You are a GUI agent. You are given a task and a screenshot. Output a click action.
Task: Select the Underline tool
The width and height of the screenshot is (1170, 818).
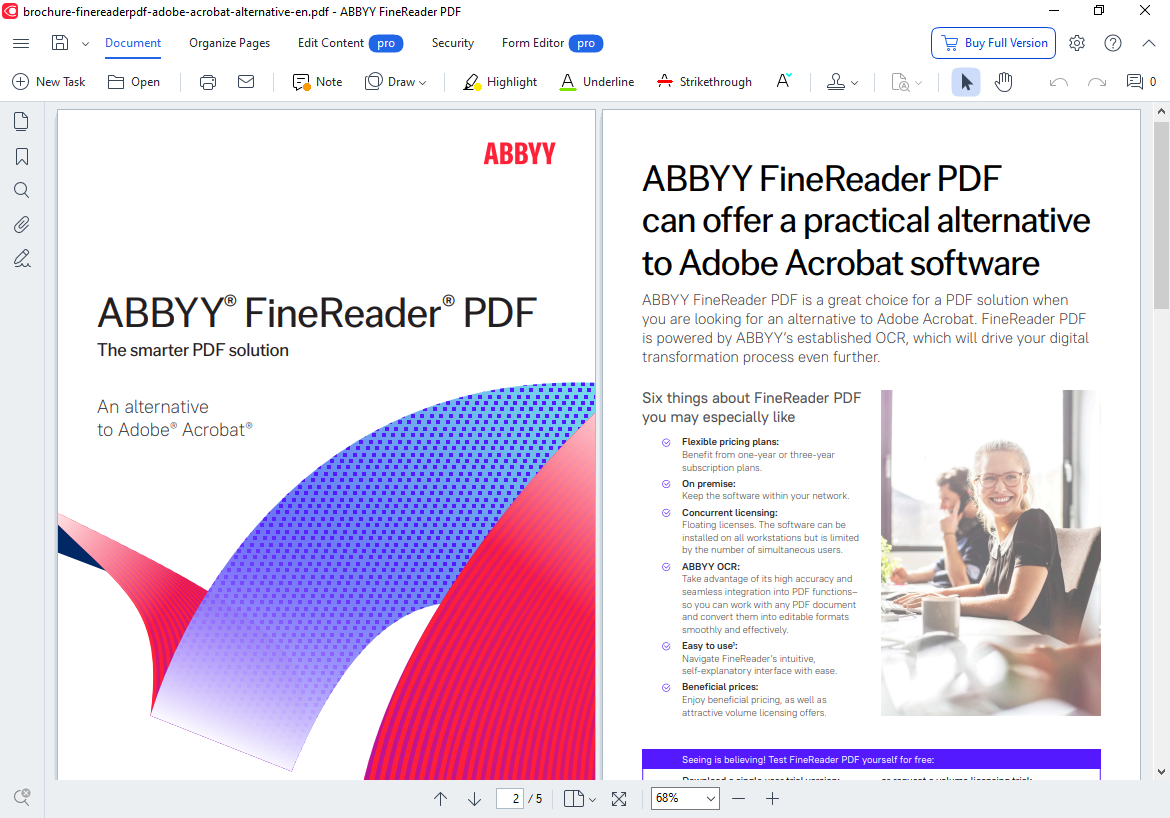point(597,82)
